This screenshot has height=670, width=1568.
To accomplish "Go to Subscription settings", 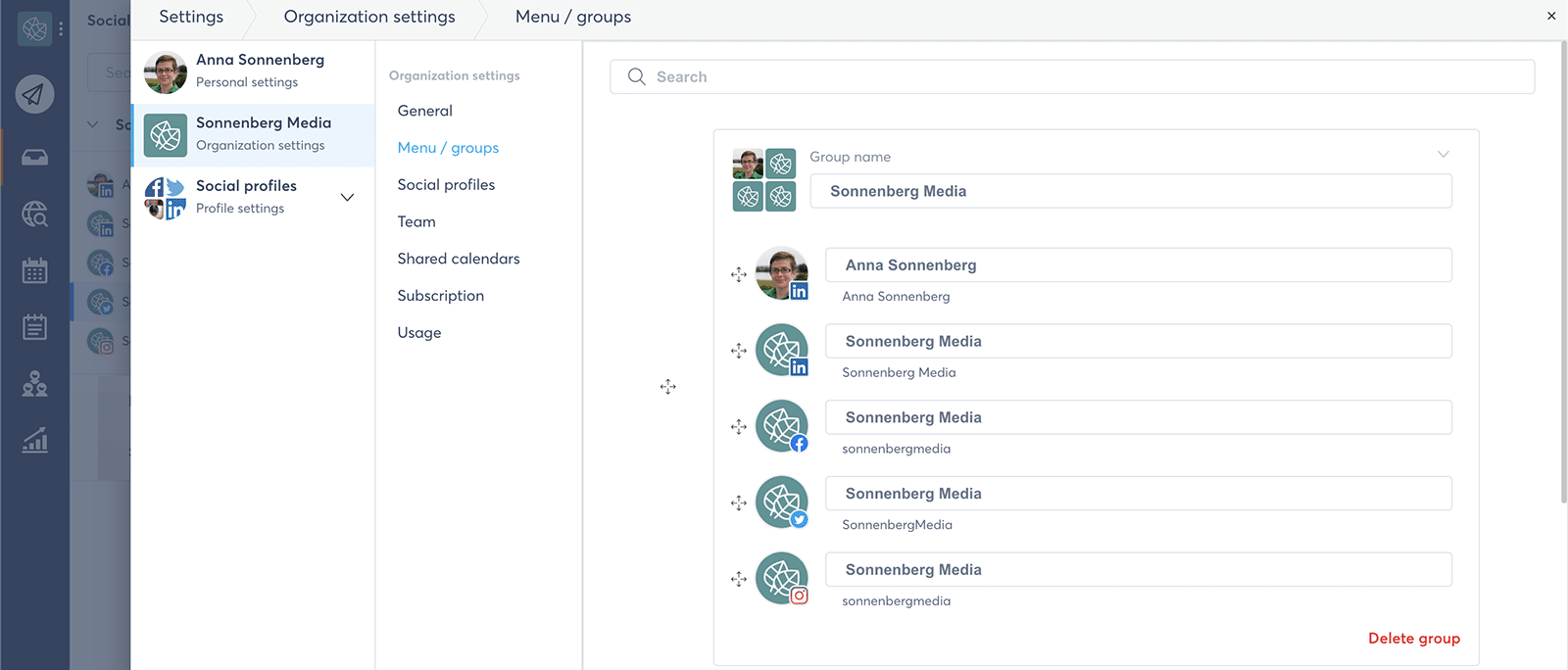I will coord(440,296).
